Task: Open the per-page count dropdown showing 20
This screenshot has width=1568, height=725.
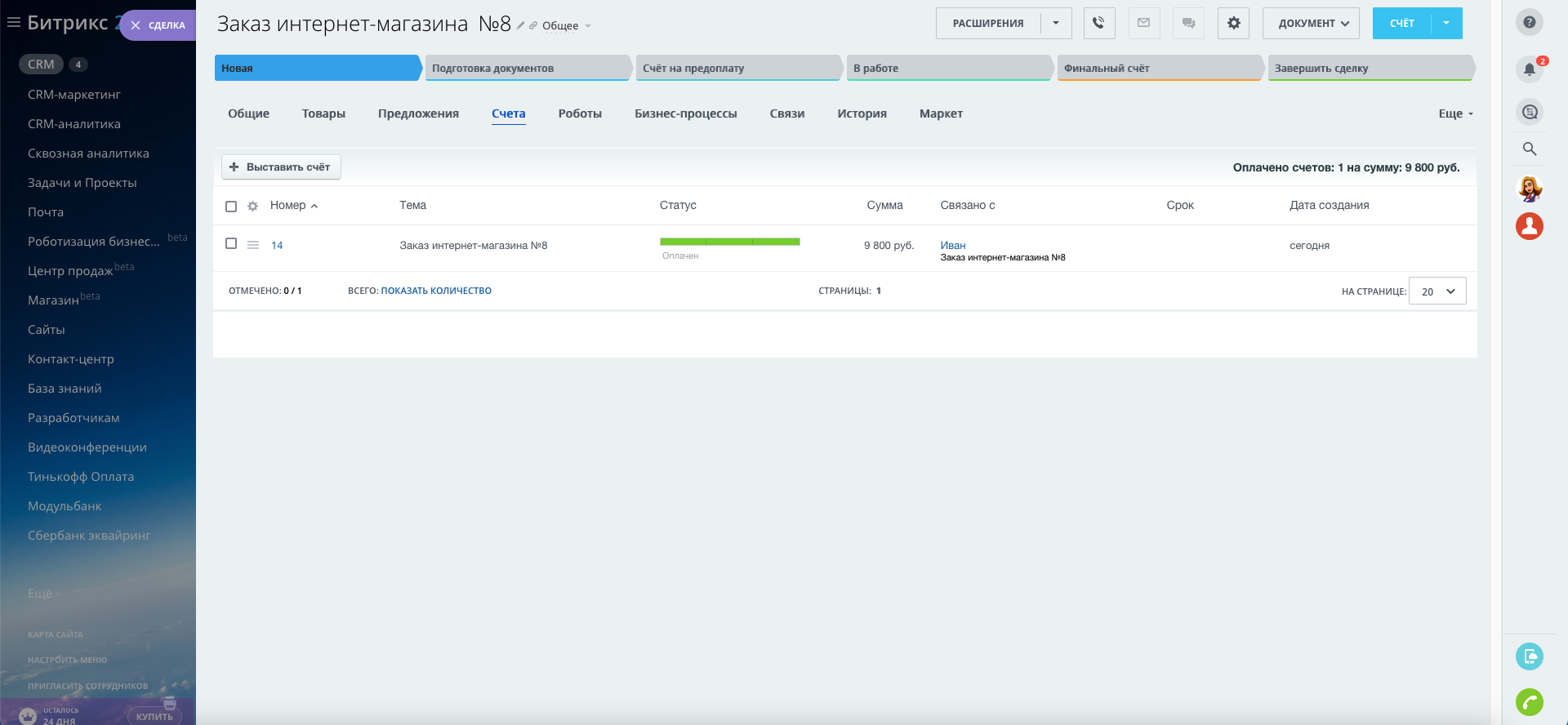Action: 1437,291
